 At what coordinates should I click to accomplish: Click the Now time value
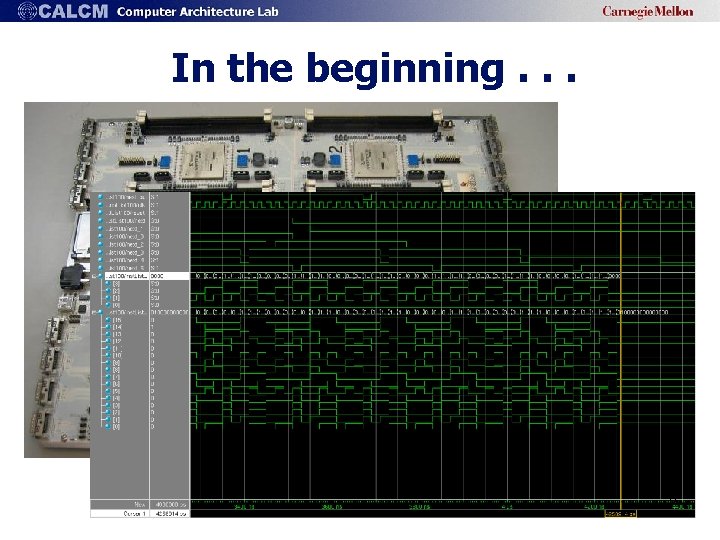click(x=171, y=504)
